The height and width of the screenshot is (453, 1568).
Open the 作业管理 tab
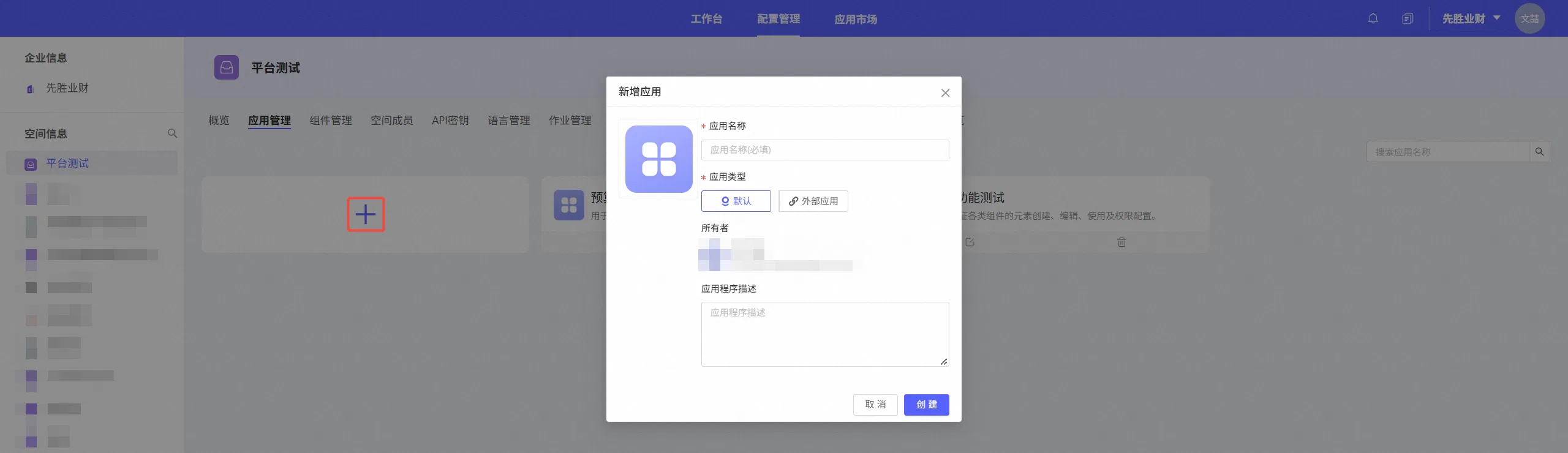pos(570,121)
